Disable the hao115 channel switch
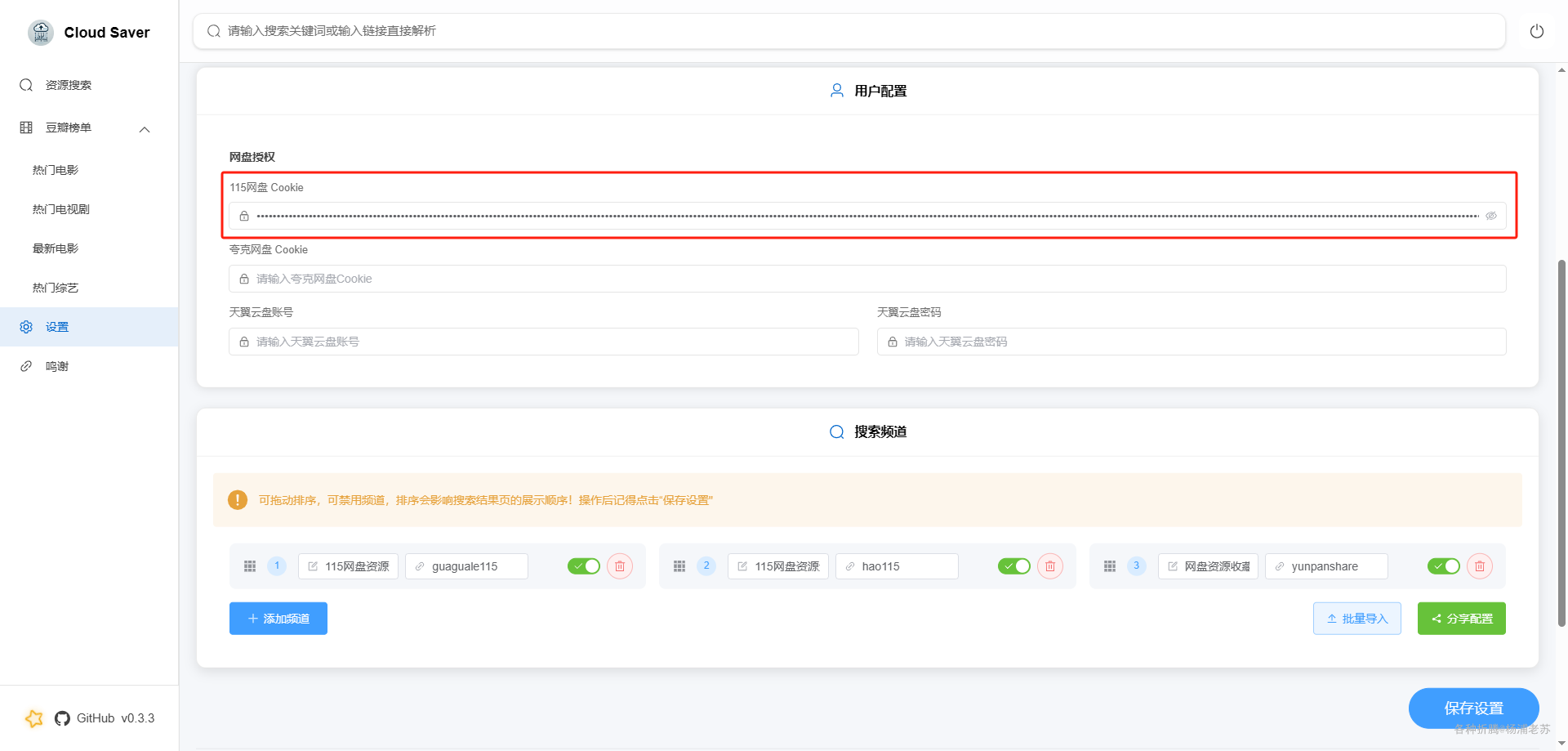The width and height of the screenshot is (1568, 751). coord(1014,566)
